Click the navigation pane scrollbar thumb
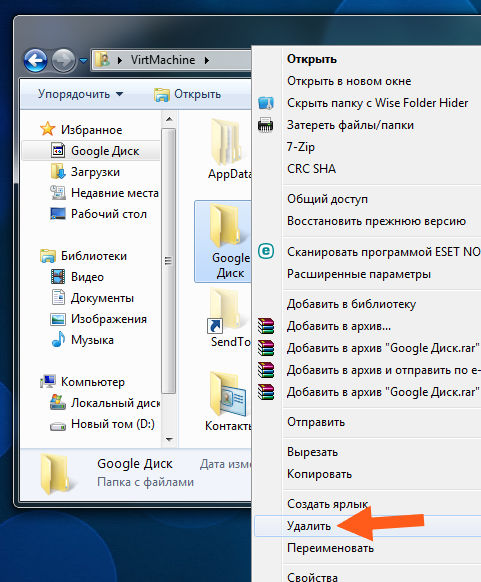The height and width of the screenshot is (582, 481). click(169, 261)
